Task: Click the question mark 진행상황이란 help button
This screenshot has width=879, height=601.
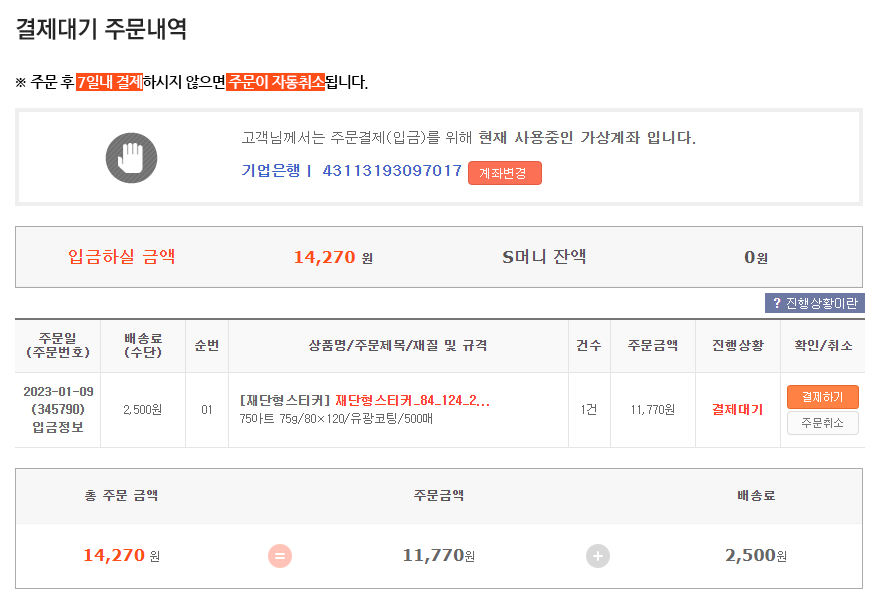Action: point(814,303)
